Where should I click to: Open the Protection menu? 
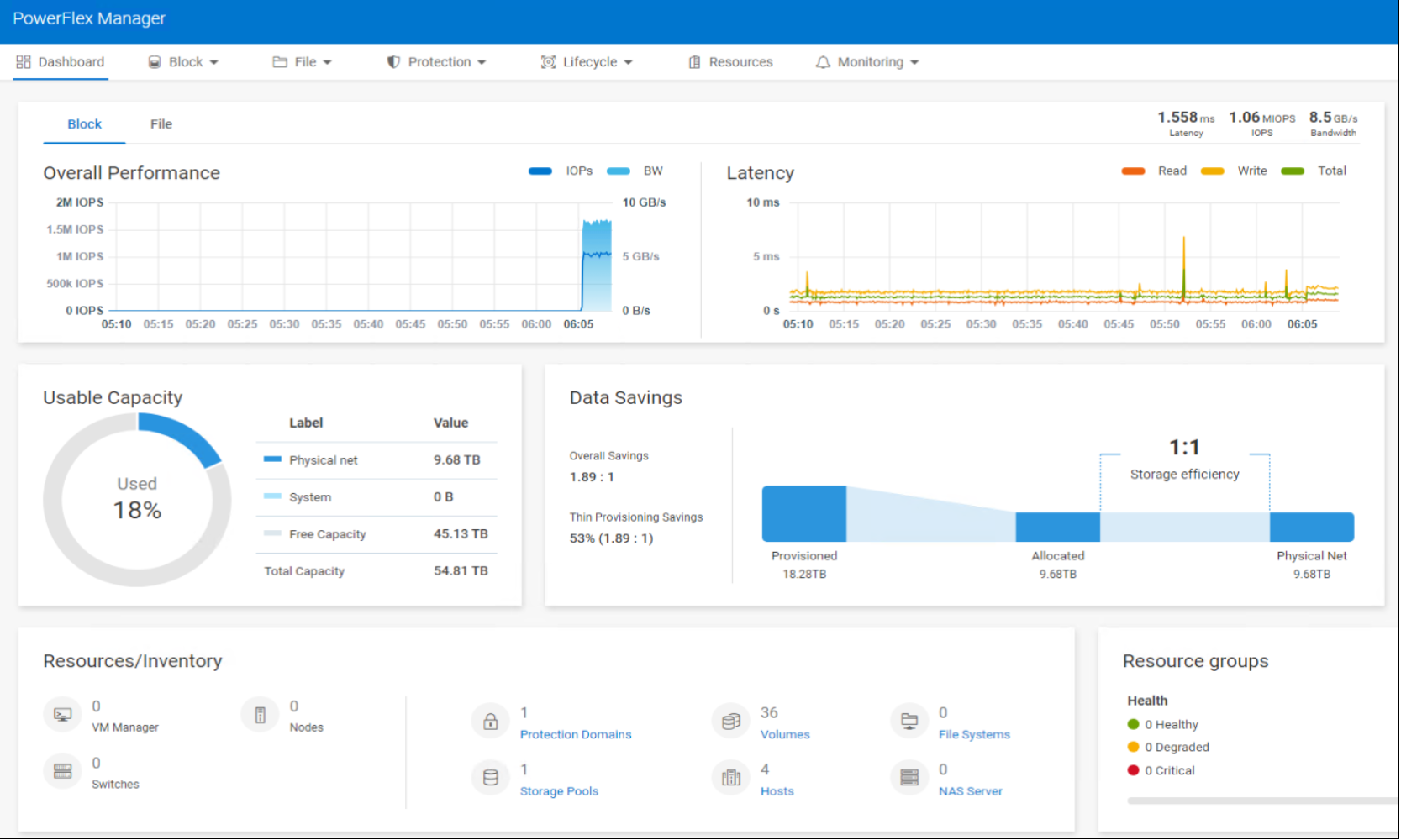coord(436,62)
